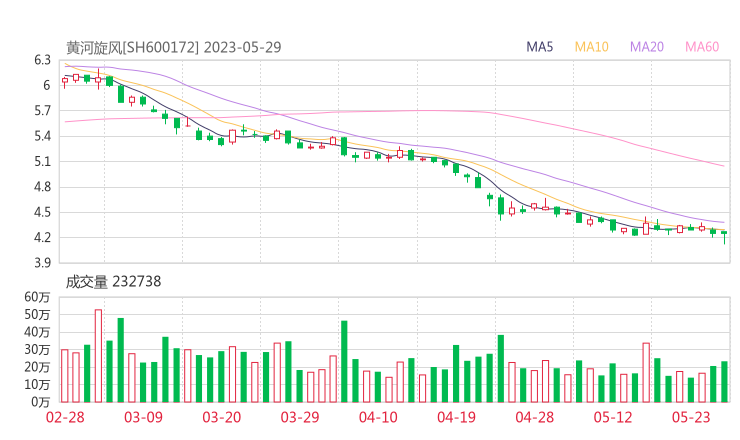
Task: Click the 04-28 date axis label
Action: coord(535,417)
